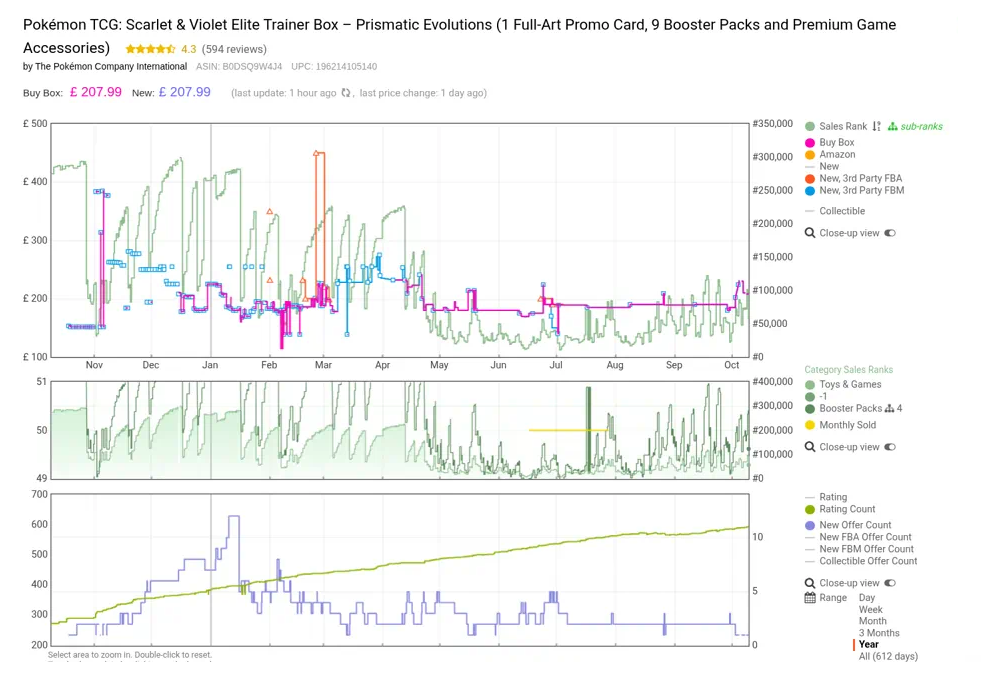Screen dimensions: 1004x674
Task: Click the Sales Rank sort order icon
Action: tap(876, 126)
